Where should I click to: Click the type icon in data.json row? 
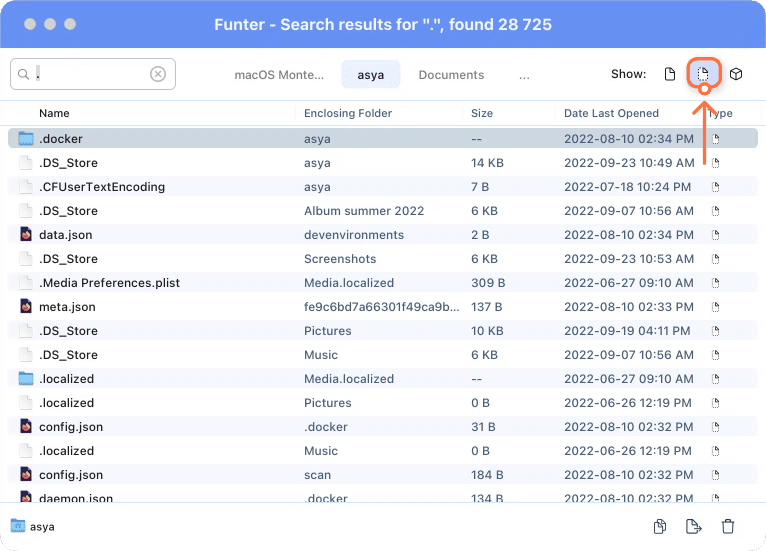click(x=716, y=235)
